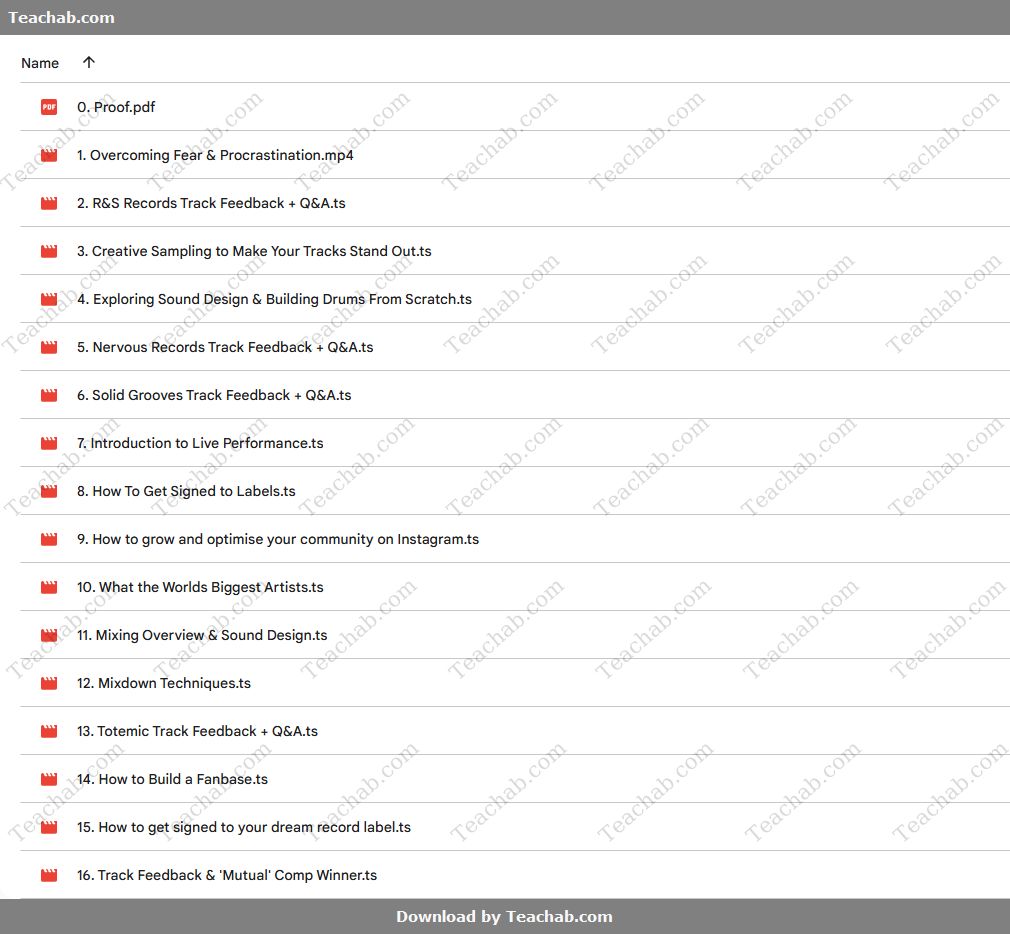Viewport: 1010px width, 934px height.
Task: Open Mixing Overview & Sound Design.ts
Action: click(202, 635)
